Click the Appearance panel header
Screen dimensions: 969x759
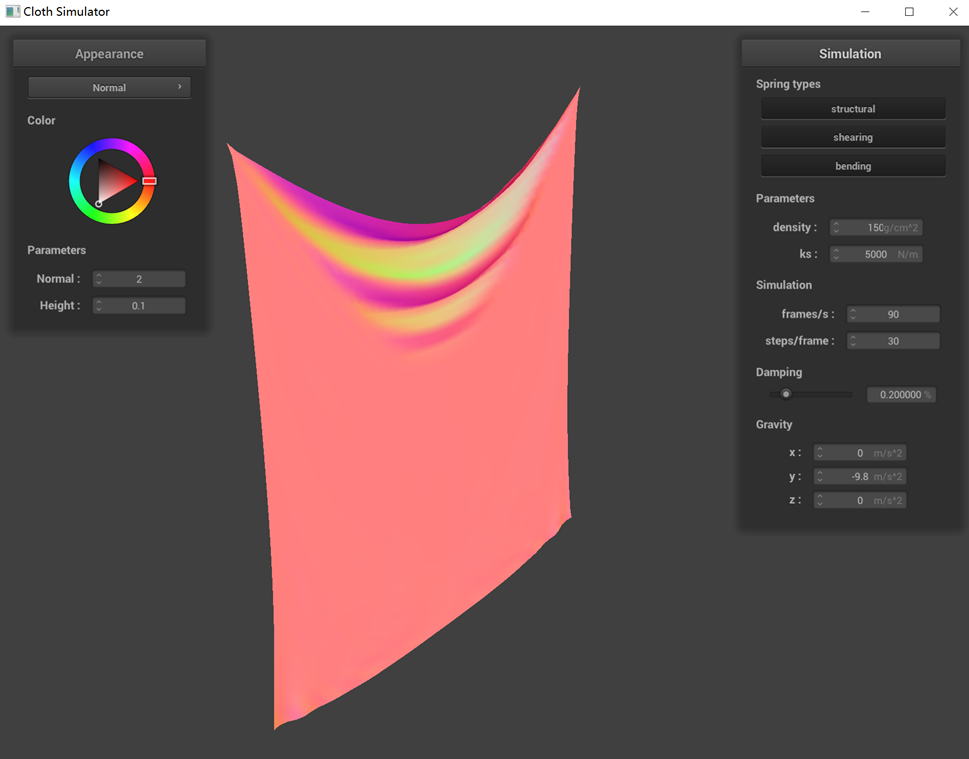coord(109,54)
